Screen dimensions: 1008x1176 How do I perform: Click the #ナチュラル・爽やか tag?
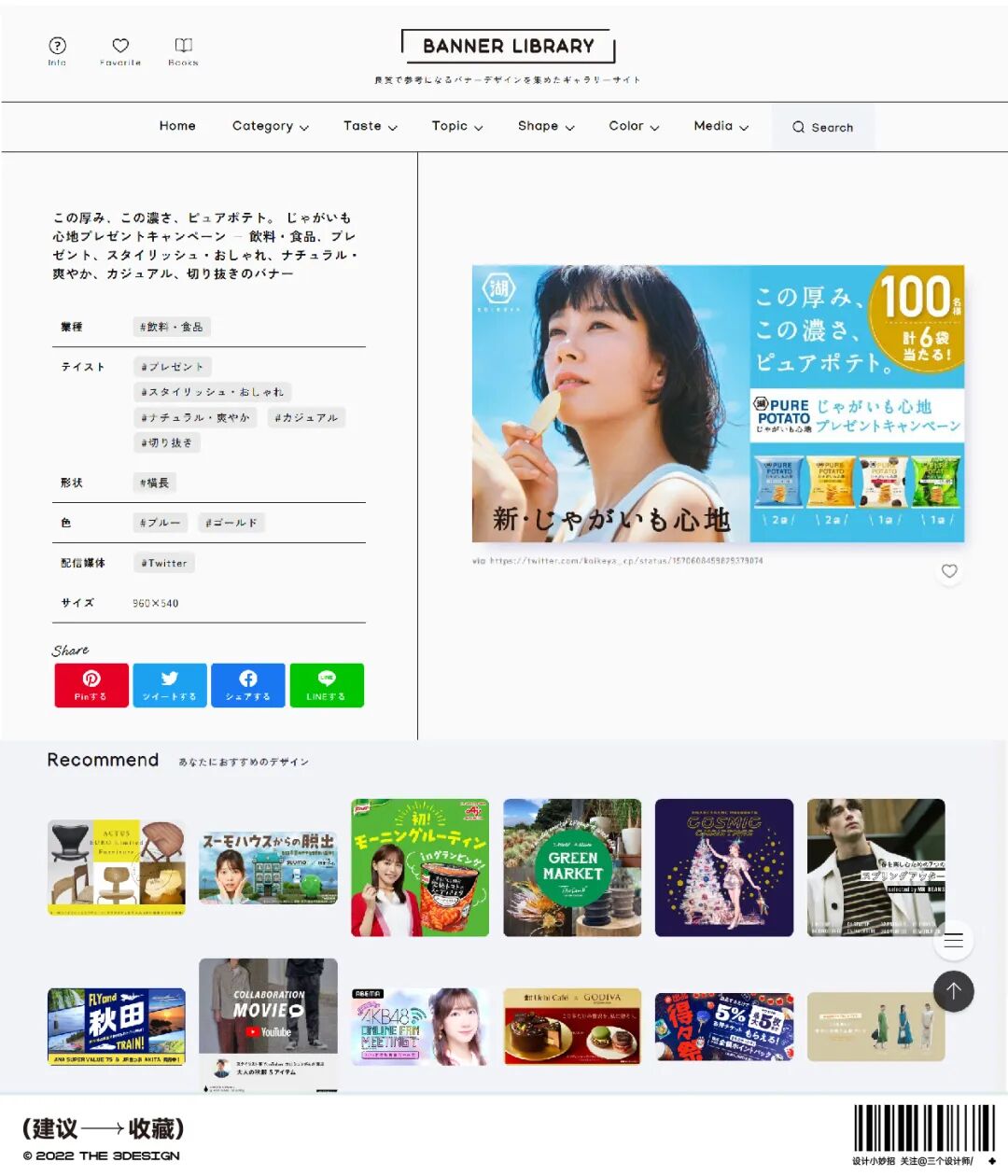point(195,417)
